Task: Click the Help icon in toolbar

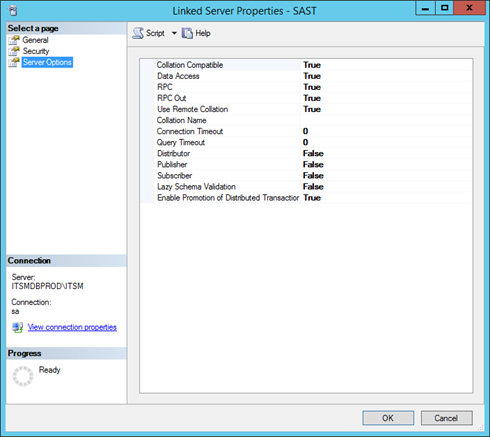Action: 187,33
